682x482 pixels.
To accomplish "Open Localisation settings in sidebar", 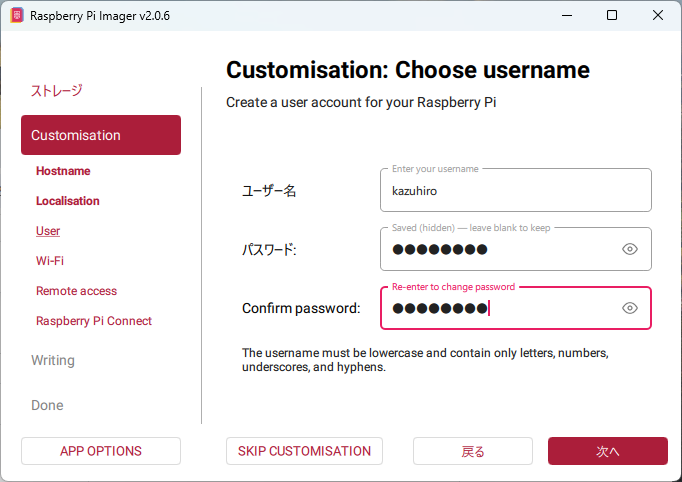I will tap(68, 201).
